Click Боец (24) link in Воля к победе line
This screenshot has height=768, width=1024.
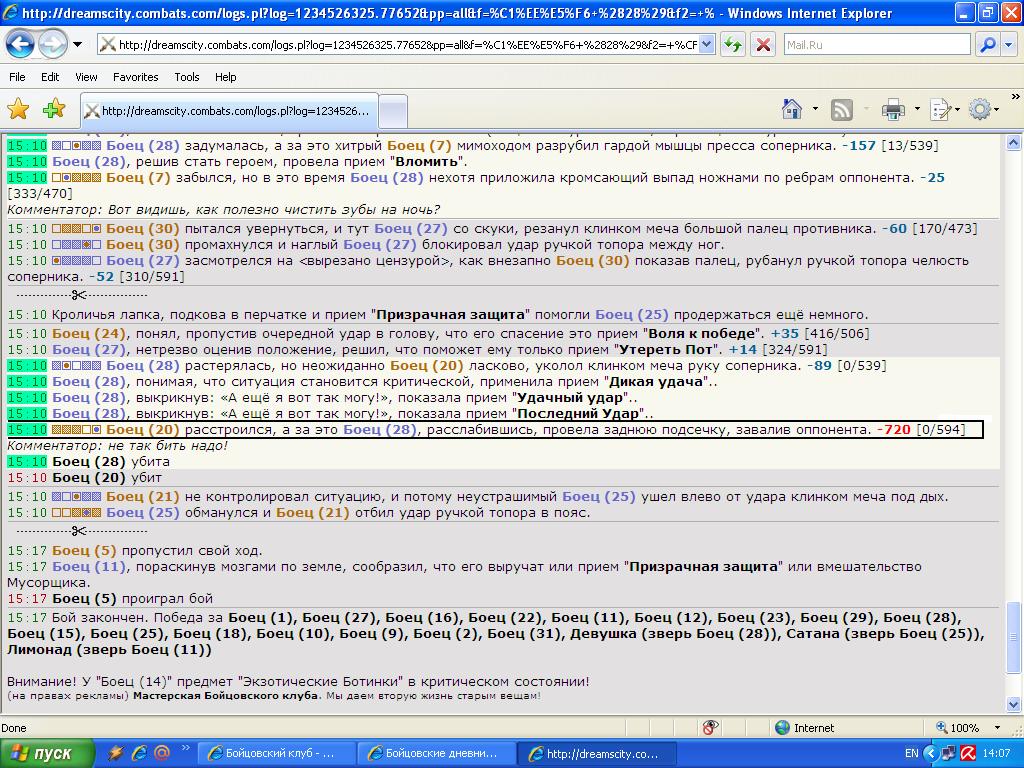(x=88, y=334)
